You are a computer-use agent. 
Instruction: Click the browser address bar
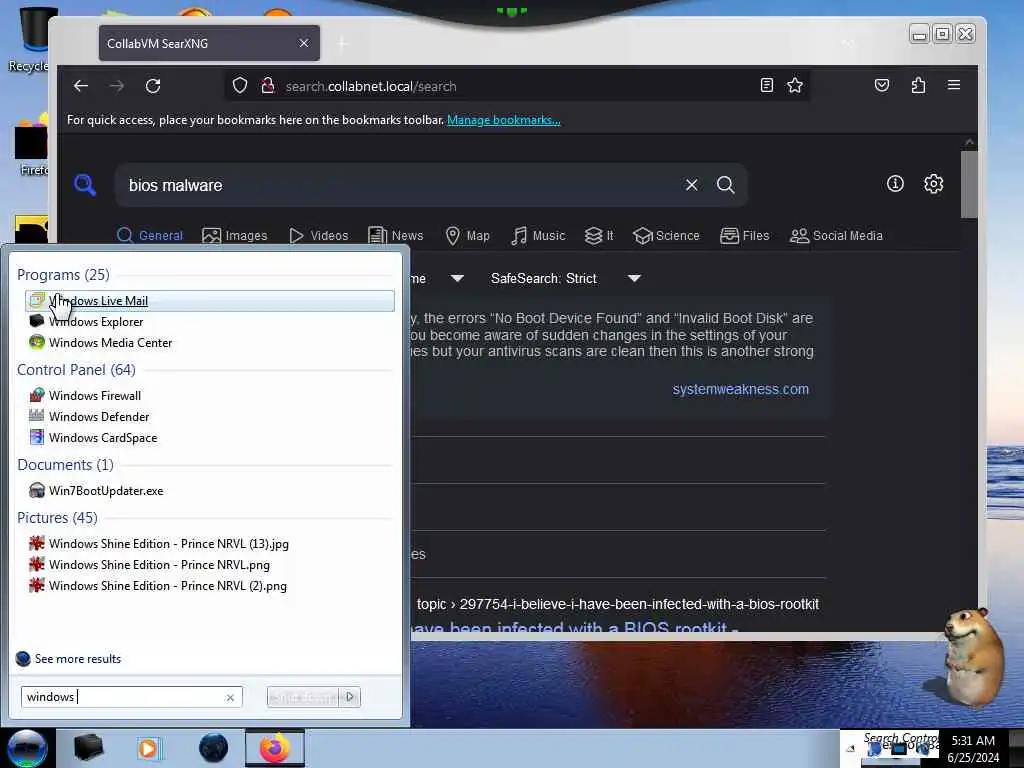click(516, 86)
